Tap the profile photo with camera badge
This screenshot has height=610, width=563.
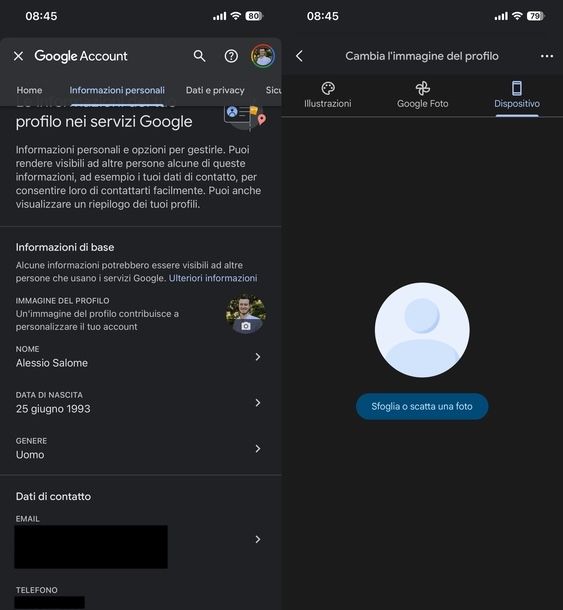coord(246,314)
